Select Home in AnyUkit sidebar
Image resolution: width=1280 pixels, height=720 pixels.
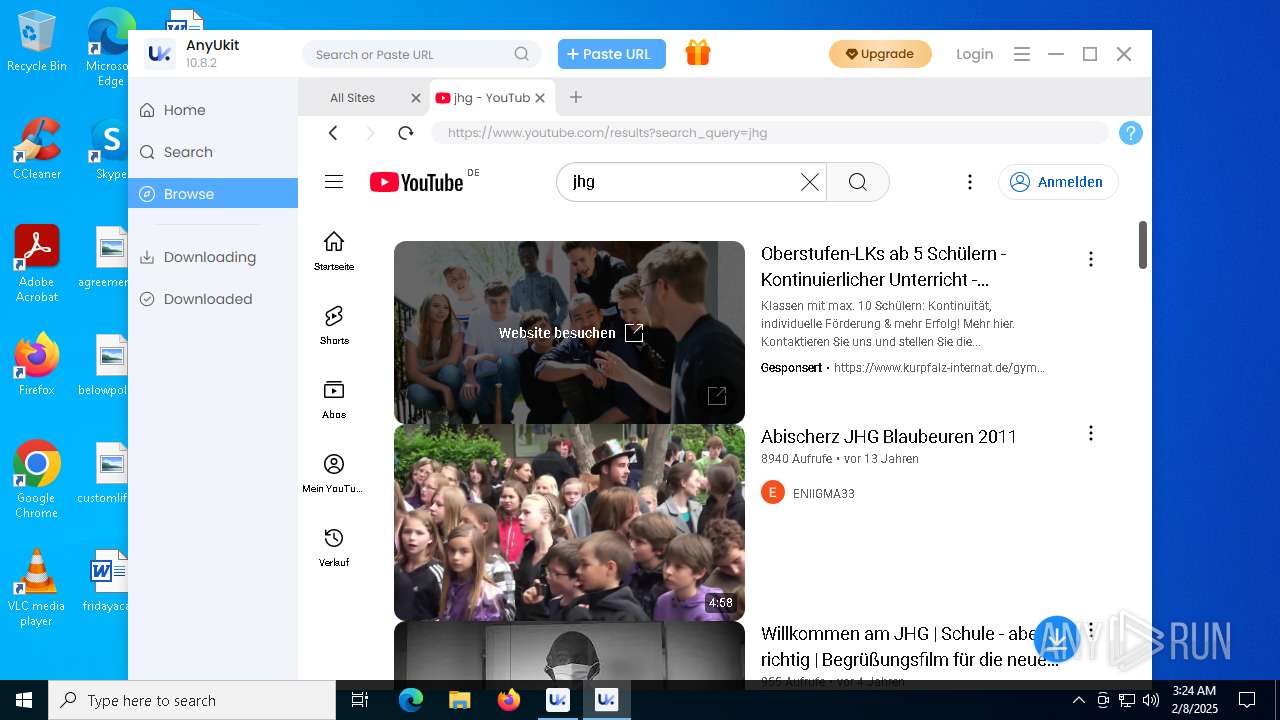[213, 110]
